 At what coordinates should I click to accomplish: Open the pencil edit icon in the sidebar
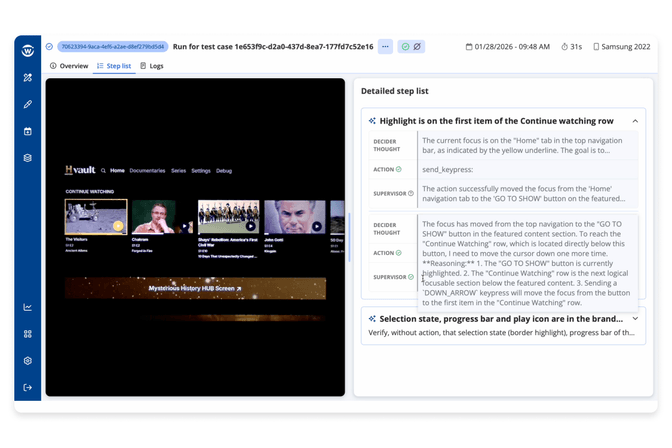[x=27, y=104]
